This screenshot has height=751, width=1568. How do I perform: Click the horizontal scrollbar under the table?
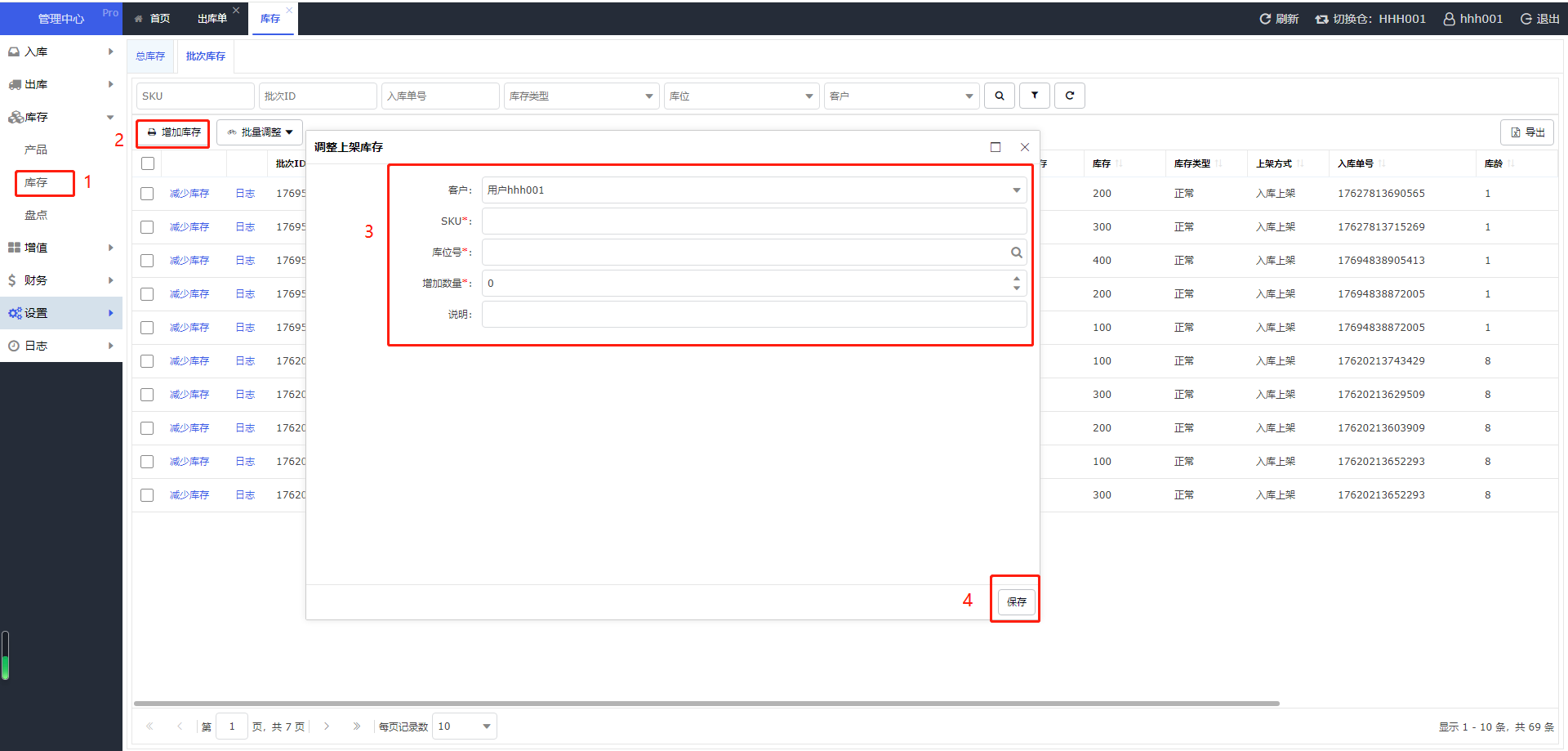click(x=706, y=703)
